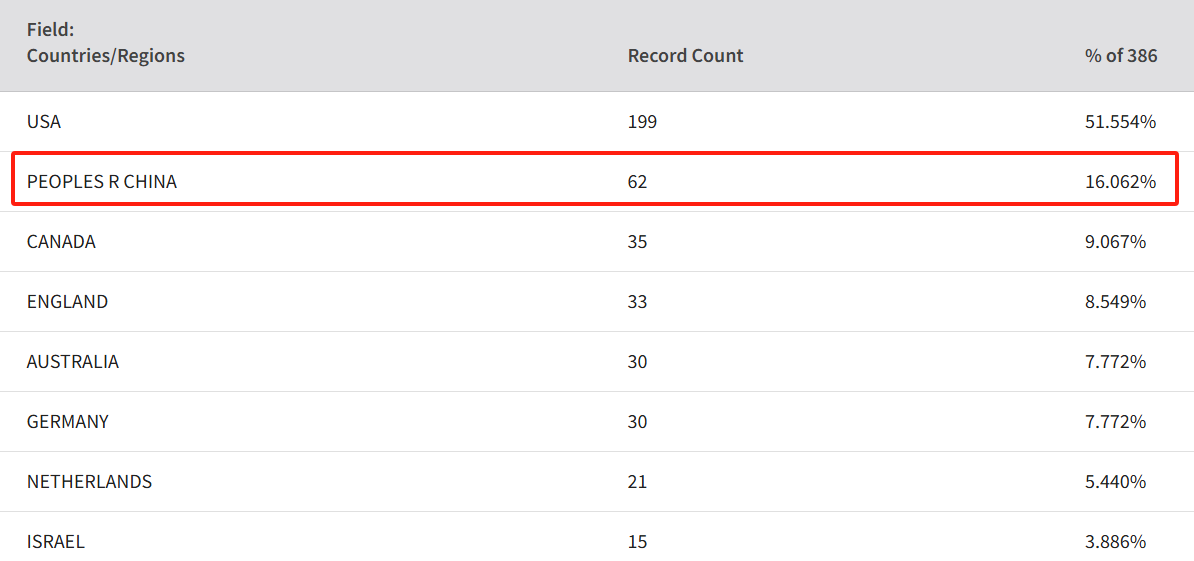Click the 3.886% percentage for Israel

coord(1116,542)
